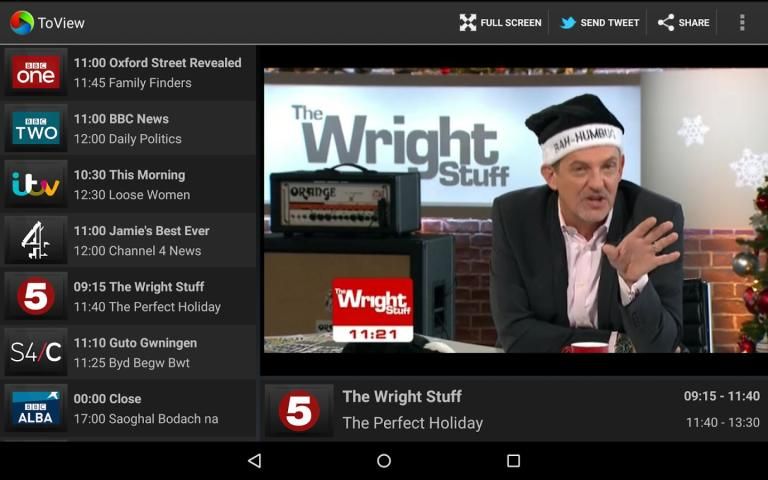Tap the large Channel 5 logo below video

(298, 410)
